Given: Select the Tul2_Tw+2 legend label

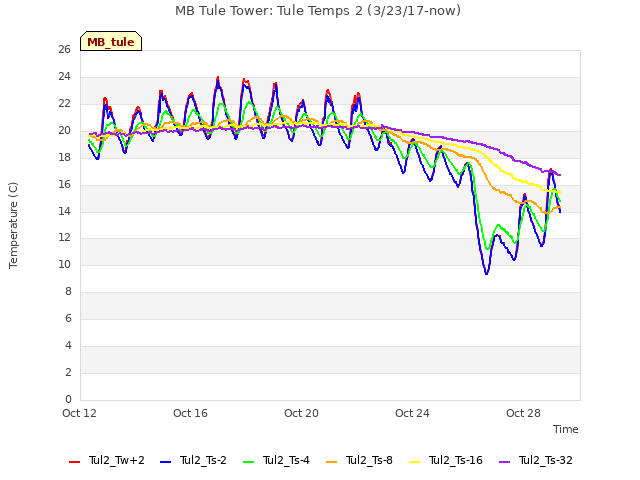Looking at the screenshot, I should coord(117,460).
